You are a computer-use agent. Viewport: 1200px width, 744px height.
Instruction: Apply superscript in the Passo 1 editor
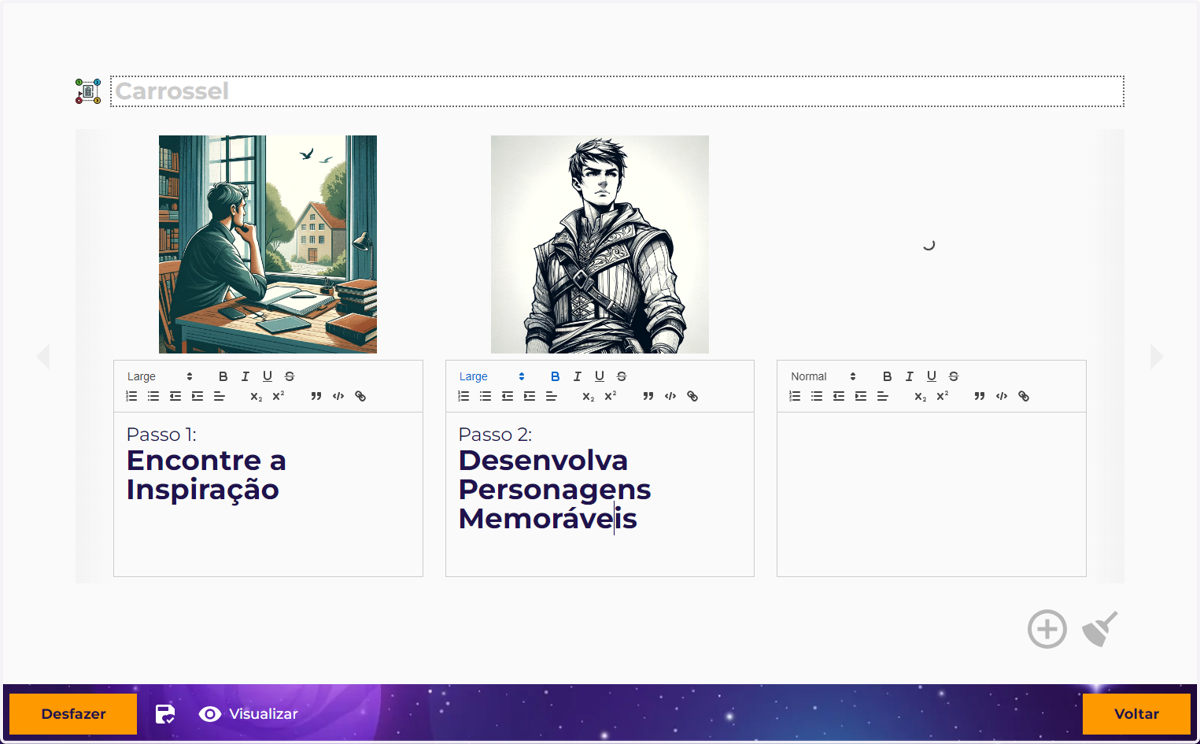click(x=278, y=397)
